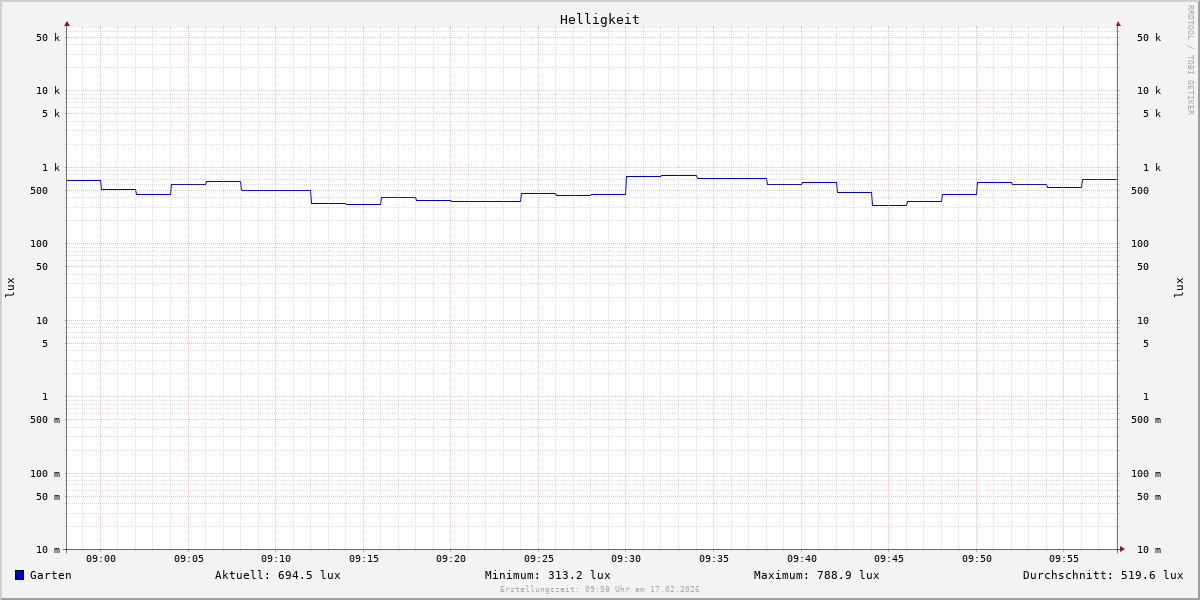This screenshot has height=600, width=1200.
Task: Click the blue Garten legend color box
Action: 19,575
